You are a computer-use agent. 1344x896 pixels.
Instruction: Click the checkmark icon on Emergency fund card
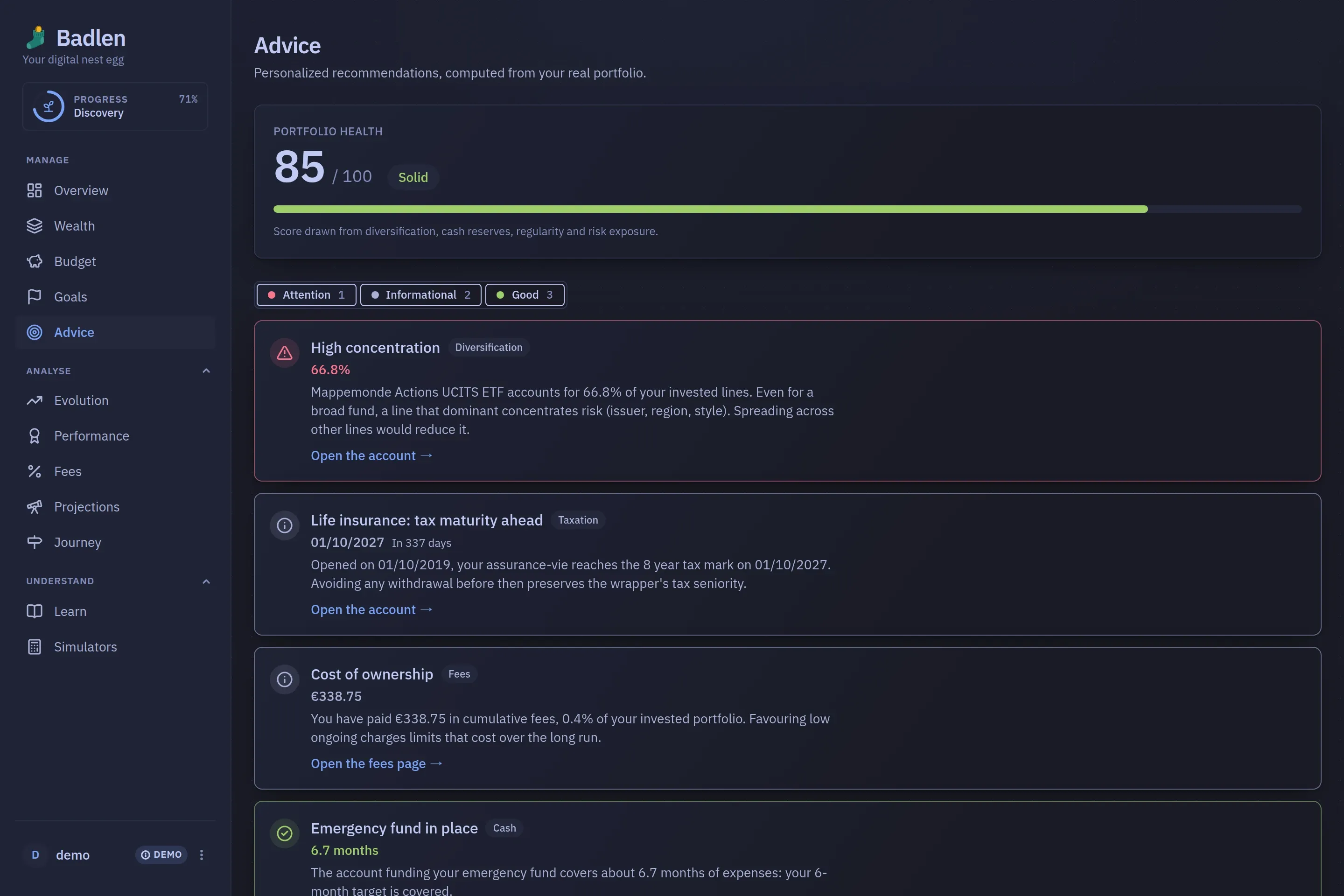click(x=285, y=834)
